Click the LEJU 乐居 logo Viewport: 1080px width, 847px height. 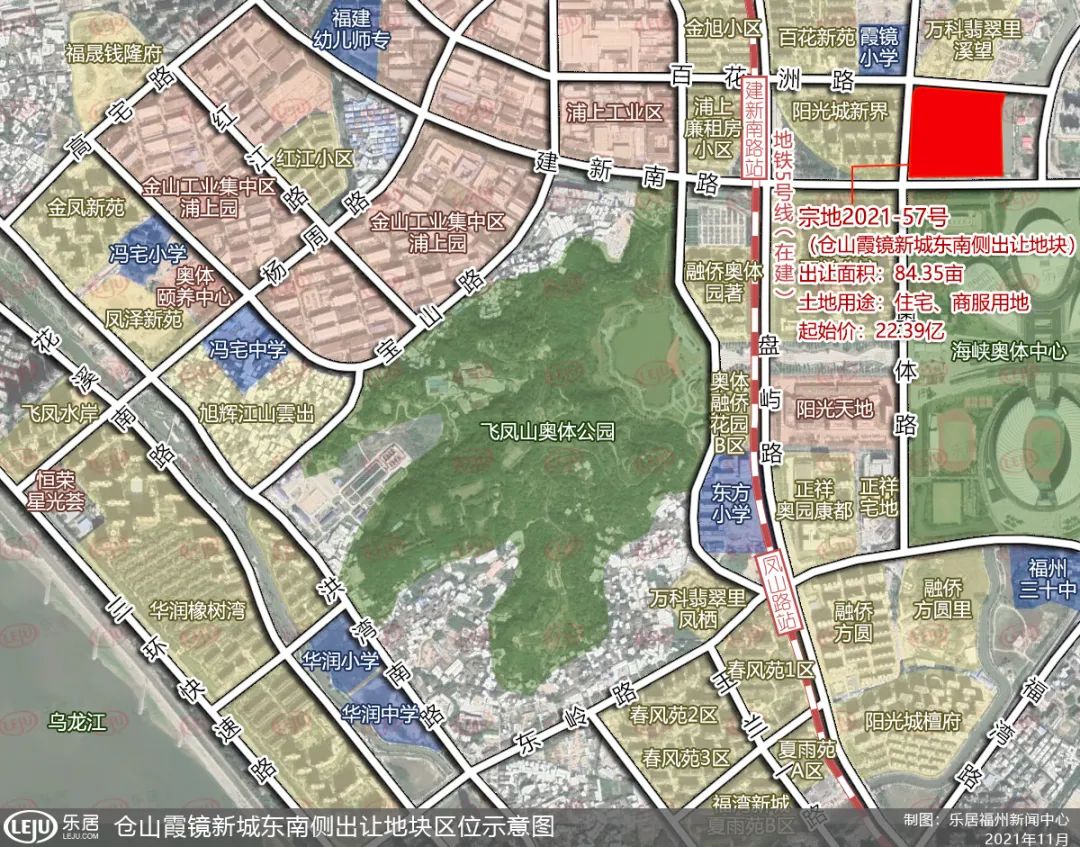click(50, 827)
